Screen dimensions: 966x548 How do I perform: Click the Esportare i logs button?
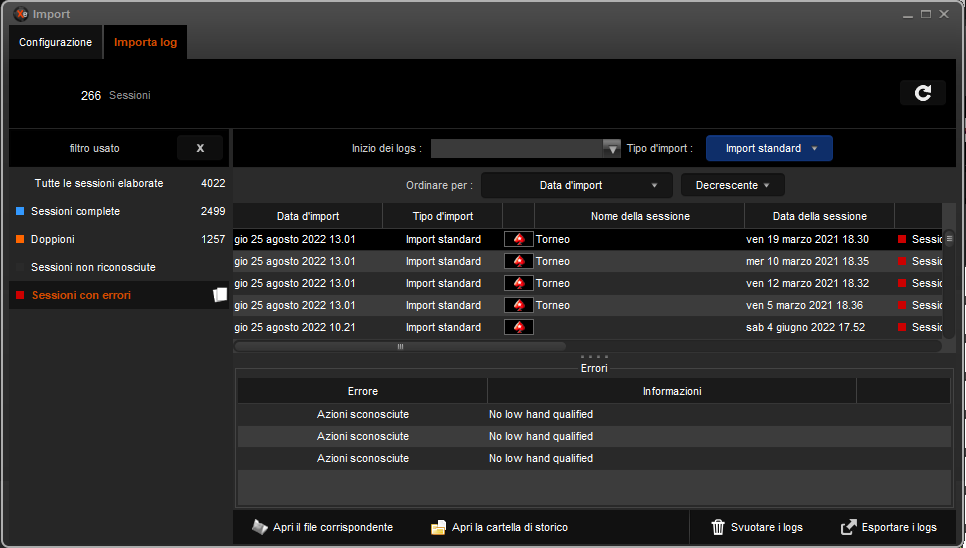(x=889, y=527)
